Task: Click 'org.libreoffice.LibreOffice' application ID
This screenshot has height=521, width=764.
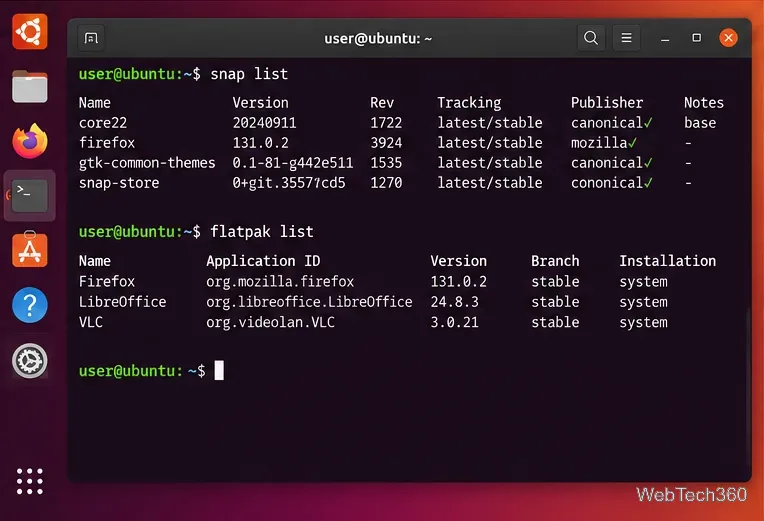Action: point(309,302)
